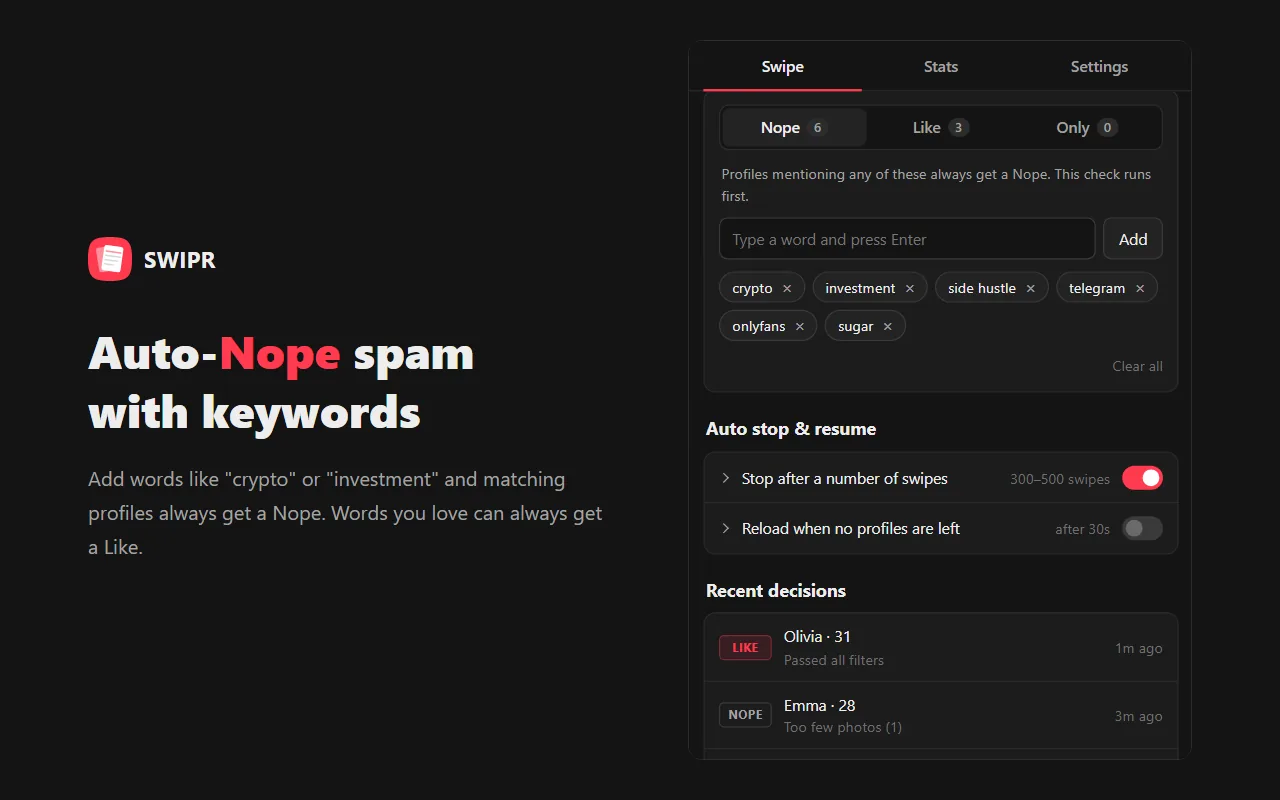Screen dimensions: 1280x800
Task: Click the 3m ago timestamp
Action: point(1139,716)
